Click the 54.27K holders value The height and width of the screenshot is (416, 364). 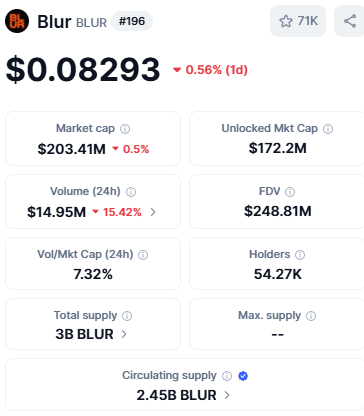(x=278, y=274)
